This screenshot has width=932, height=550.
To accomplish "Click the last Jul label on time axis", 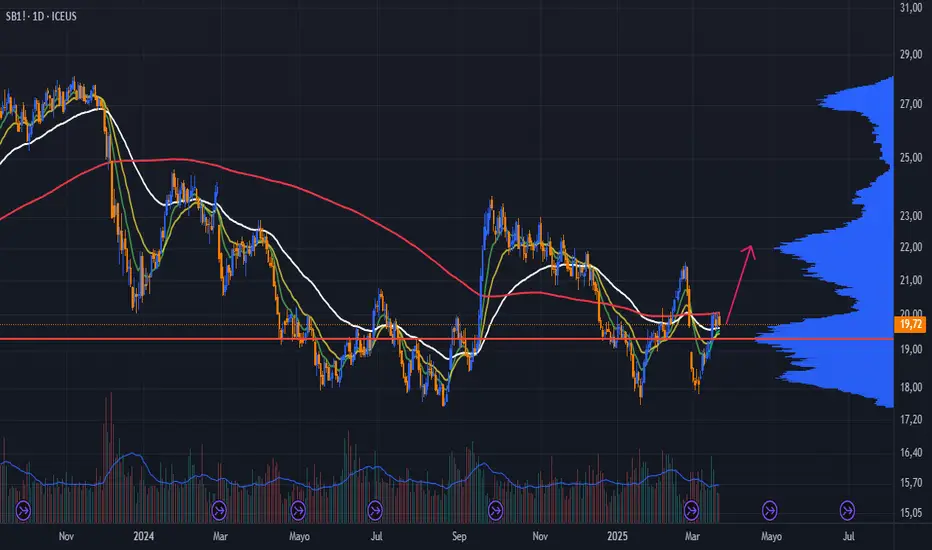I will (x=849, y=536).
